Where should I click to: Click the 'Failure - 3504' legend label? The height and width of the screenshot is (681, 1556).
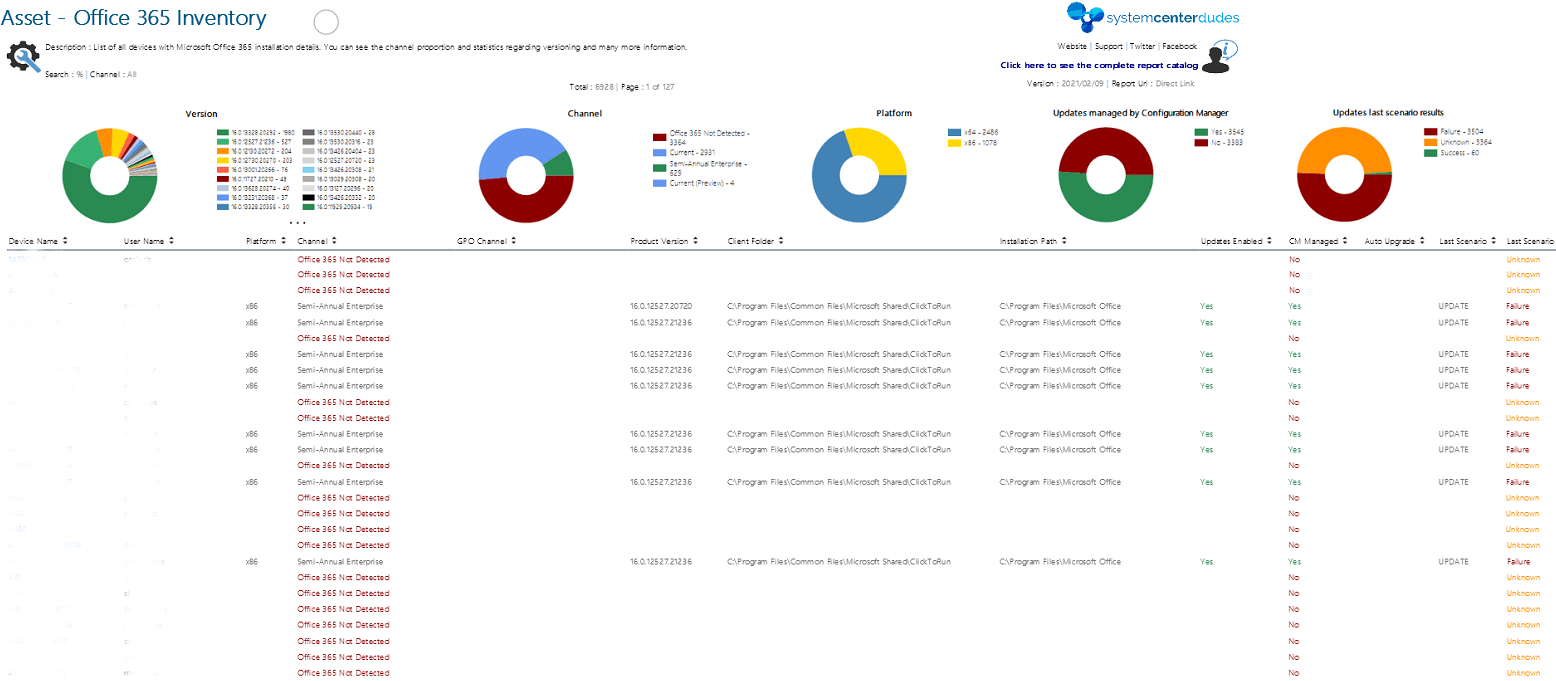point(1463,130)
